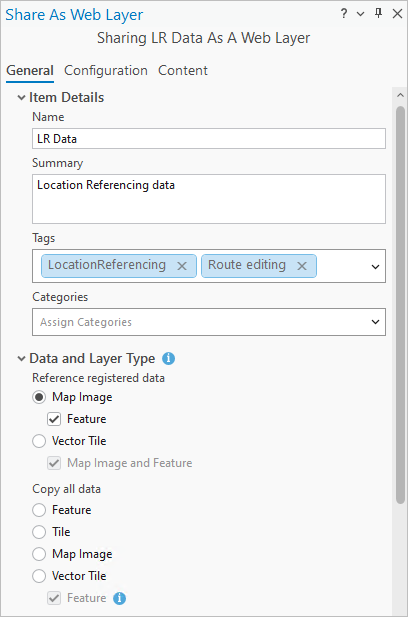Collapse Data and Layer Type section
Image resolution: width=408 pixels, height=617 pixels.
click(21, 358)
